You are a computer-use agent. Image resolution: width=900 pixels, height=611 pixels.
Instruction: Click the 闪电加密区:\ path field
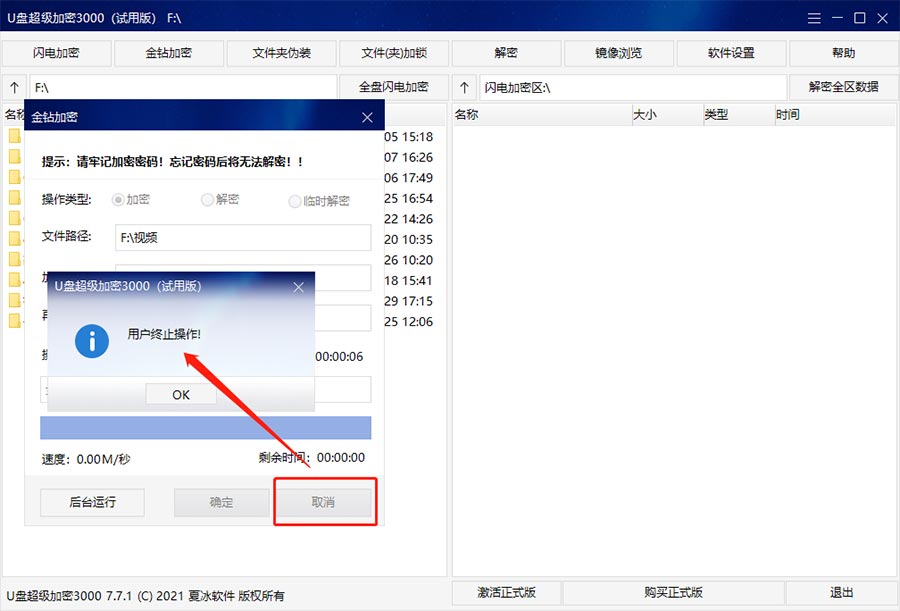(x=633, y=87)
